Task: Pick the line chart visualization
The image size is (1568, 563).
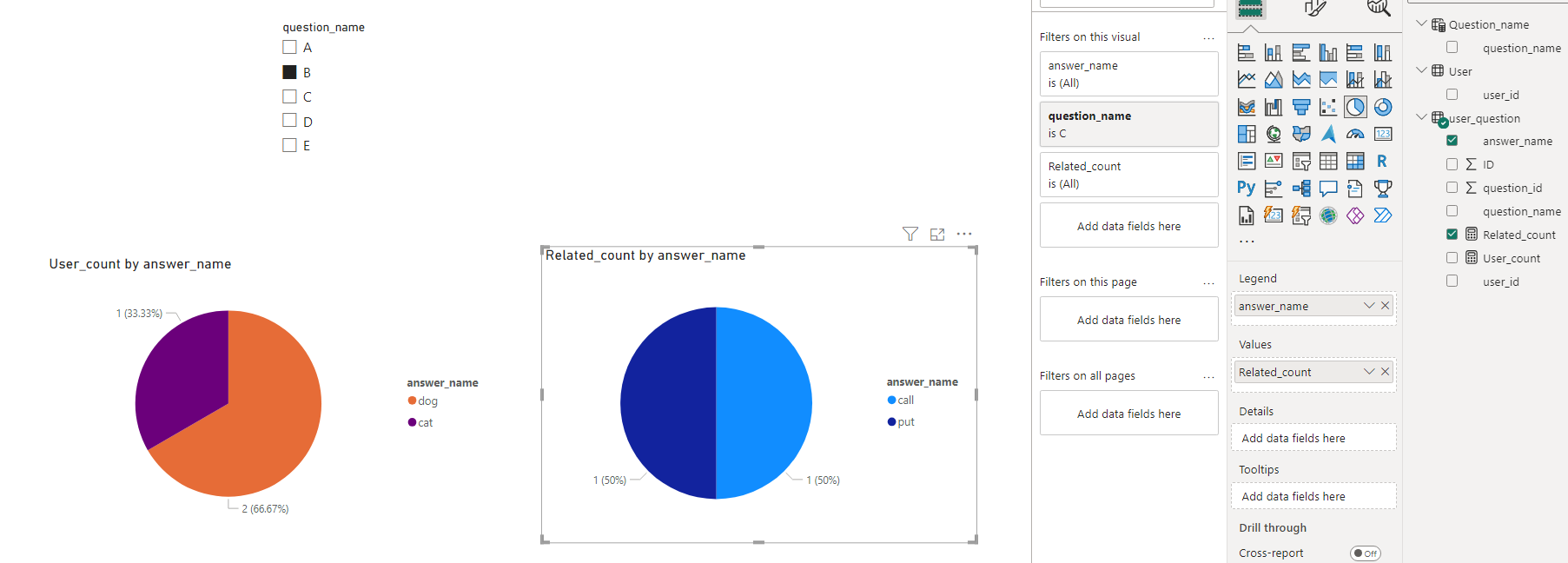Action: point(1247,80)
